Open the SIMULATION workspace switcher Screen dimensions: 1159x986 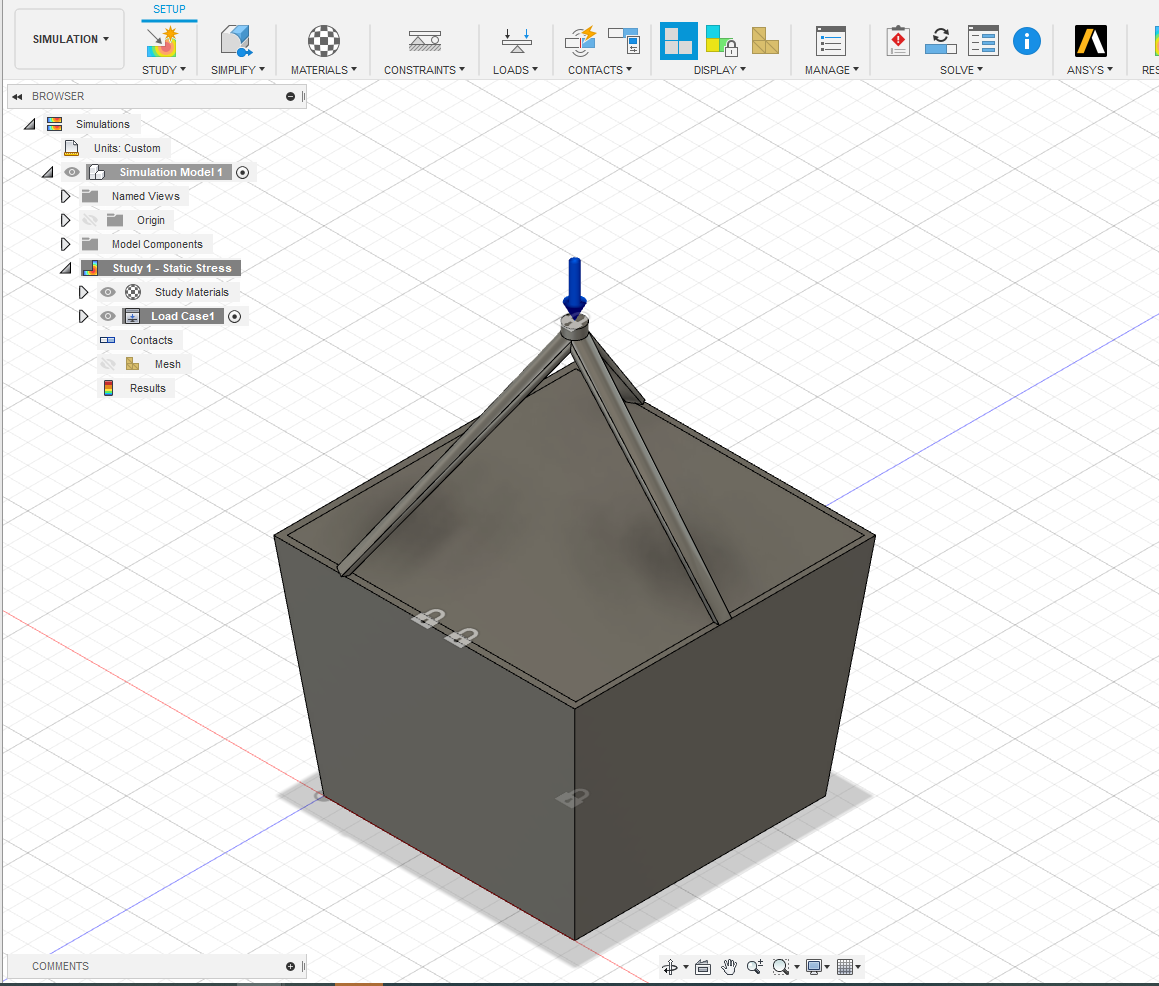(69, 38)
